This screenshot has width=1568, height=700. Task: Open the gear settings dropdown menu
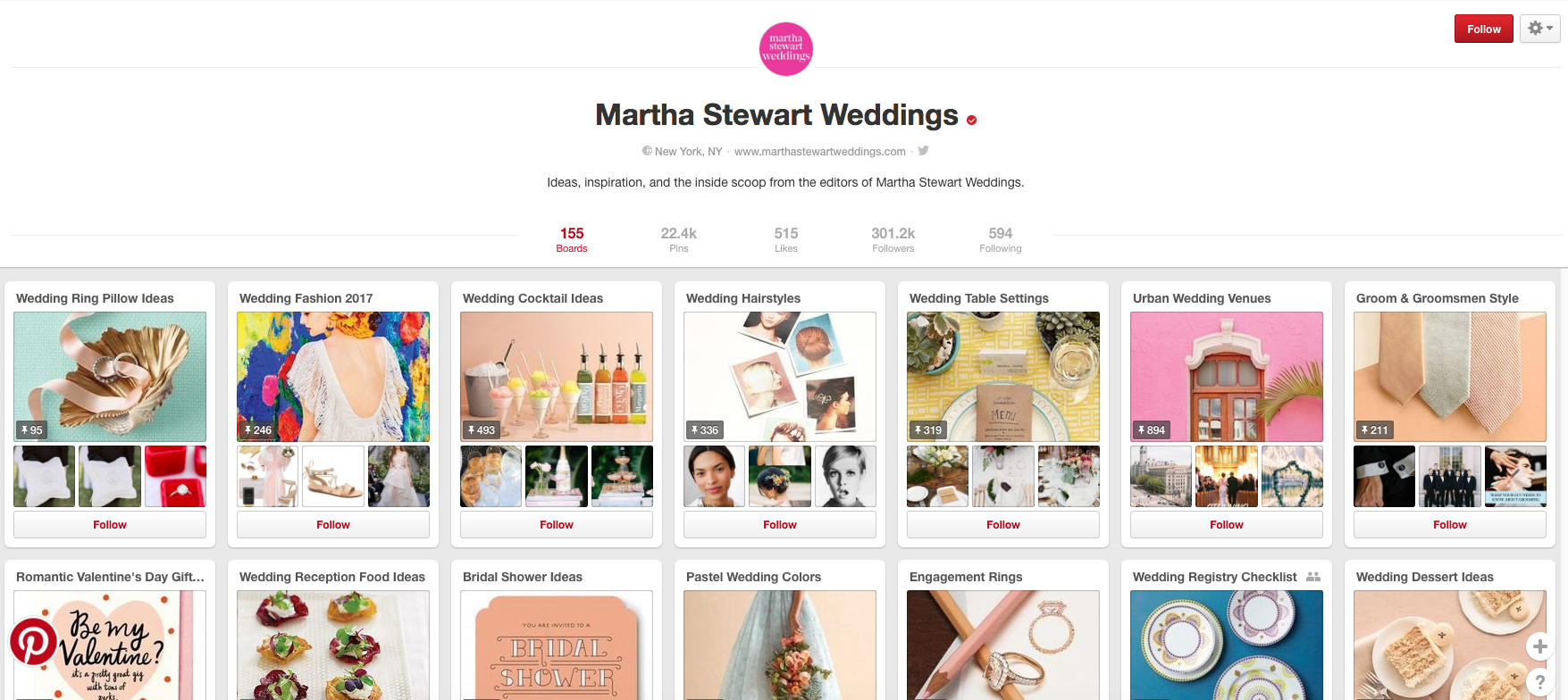coord(1540,29)
